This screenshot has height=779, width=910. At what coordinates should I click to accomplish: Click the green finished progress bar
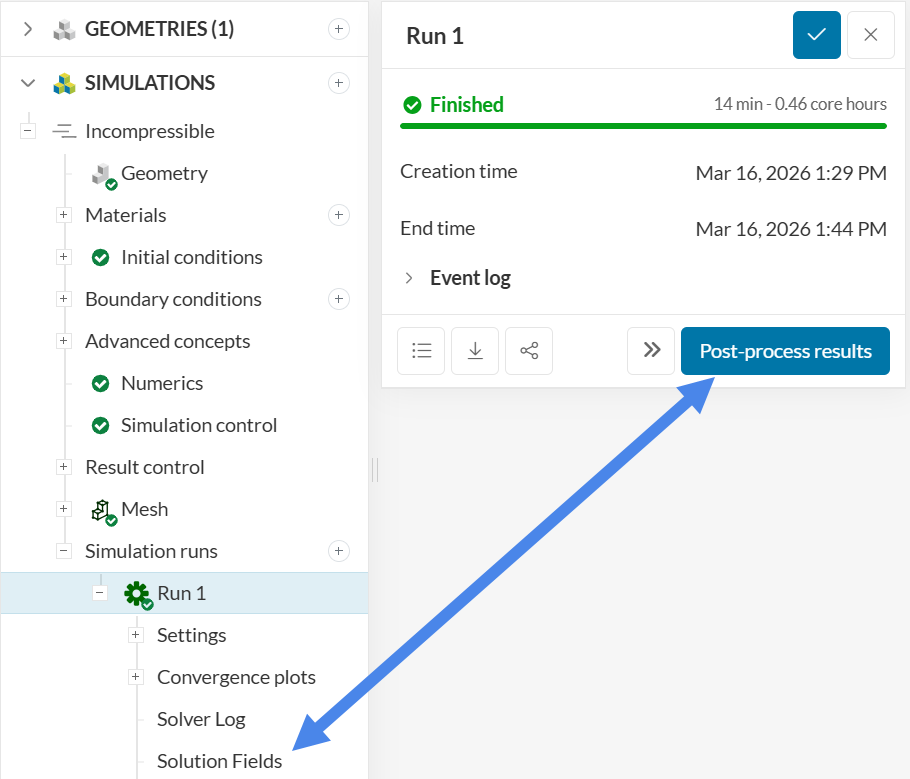[643, 126]
